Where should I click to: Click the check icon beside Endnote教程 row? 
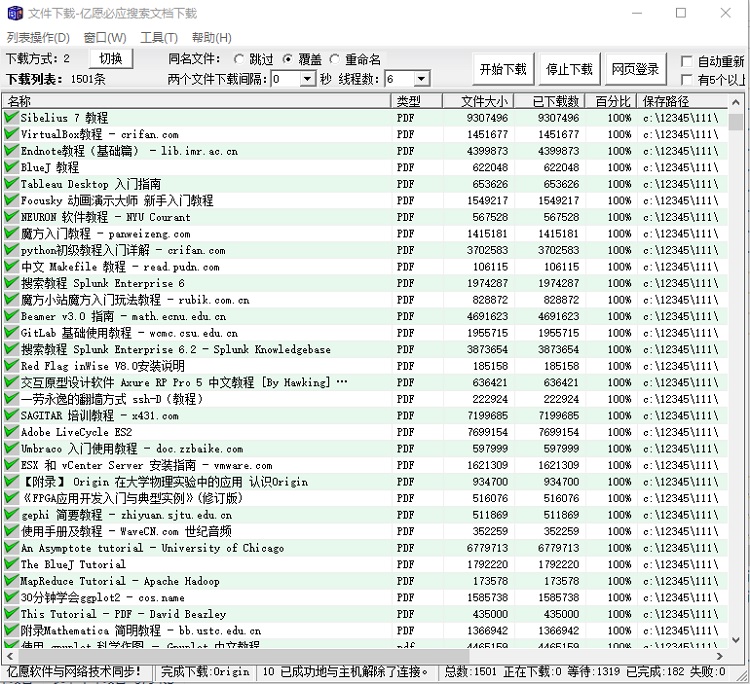(x=11, y=150)
